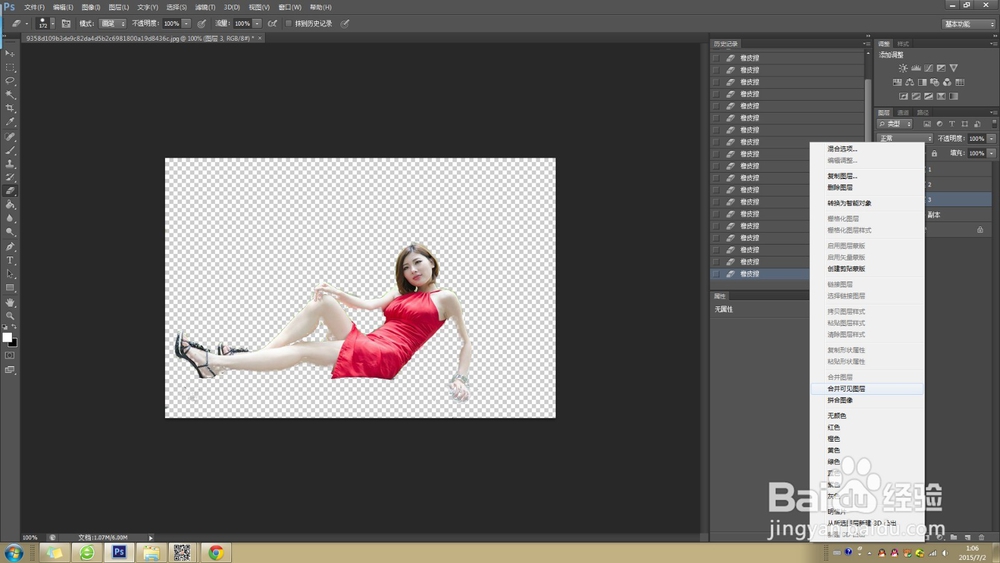The image size is (1000, 563).
Task: Select the Crop tool
Action: tap(10, 108)
